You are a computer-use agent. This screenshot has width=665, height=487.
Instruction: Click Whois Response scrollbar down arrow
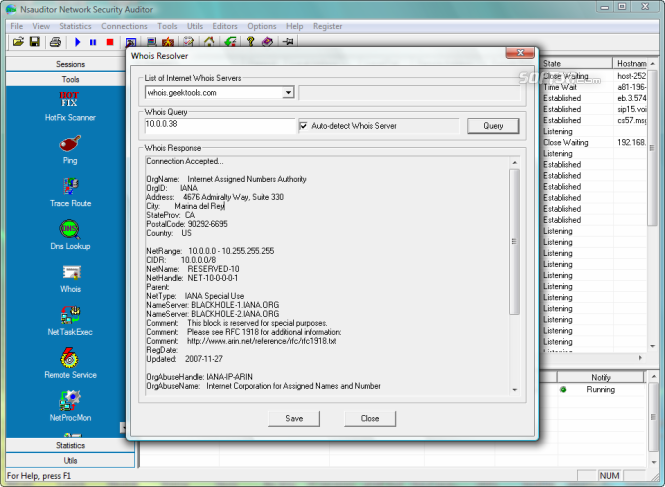514,390
